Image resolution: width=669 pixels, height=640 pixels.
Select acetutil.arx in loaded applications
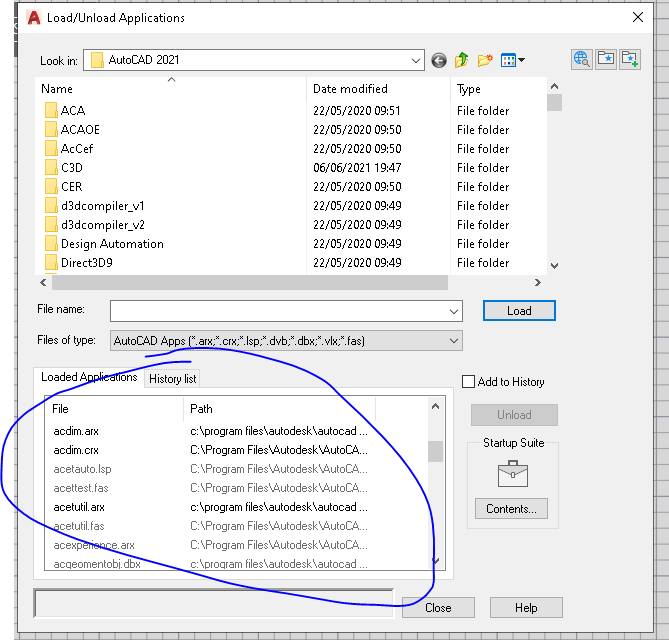[x=79, y=507]
